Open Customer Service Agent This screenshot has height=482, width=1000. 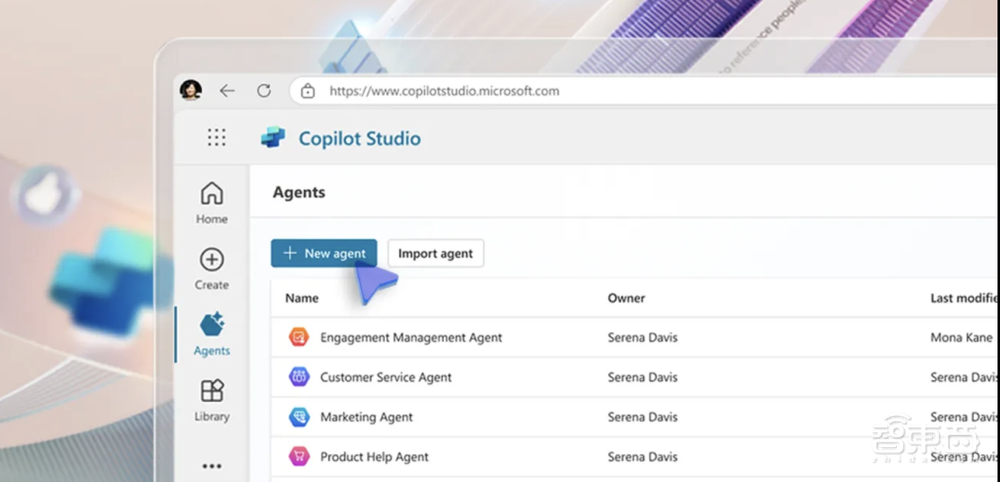point(386,377)
